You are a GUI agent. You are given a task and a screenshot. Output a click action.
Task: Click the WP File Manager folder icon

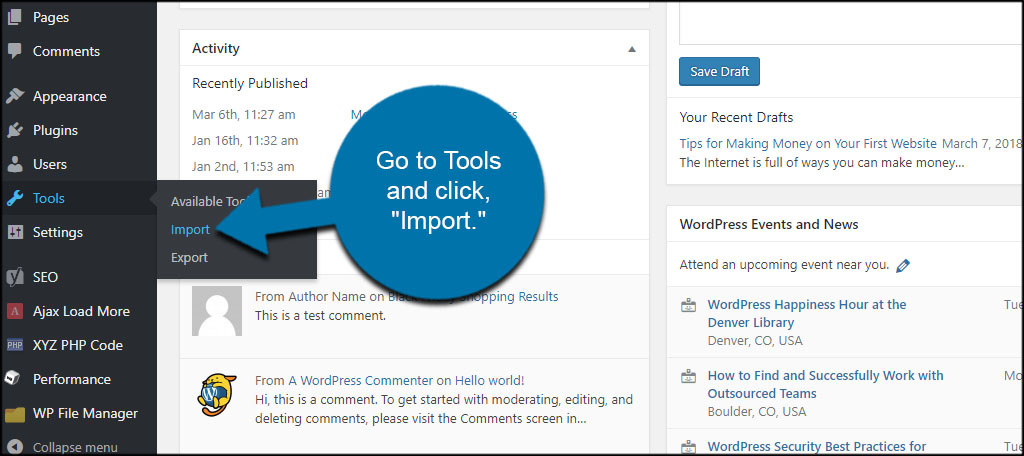coord(14,414)
